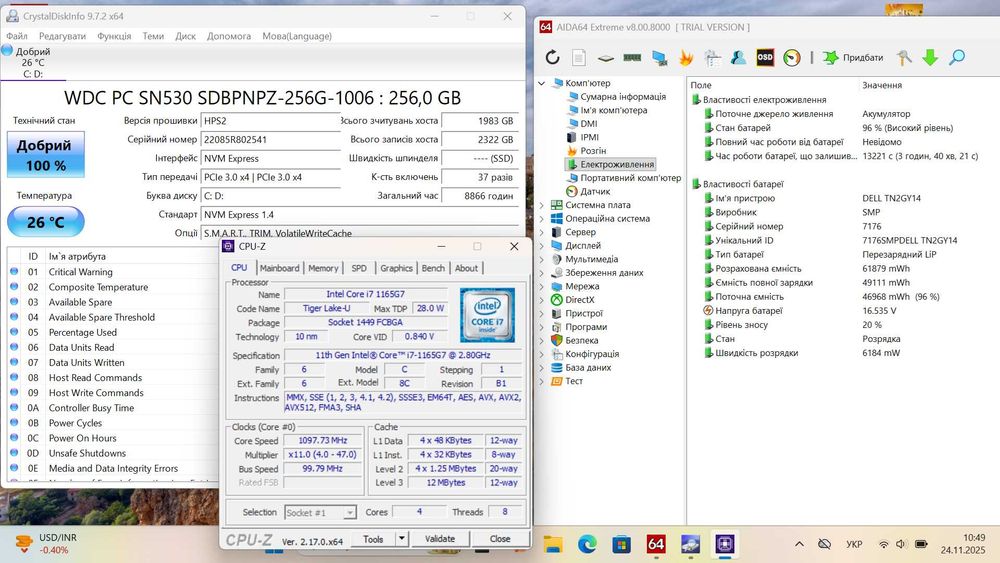Switch to the Memory tab in CPU-Z

pos(323,268)
